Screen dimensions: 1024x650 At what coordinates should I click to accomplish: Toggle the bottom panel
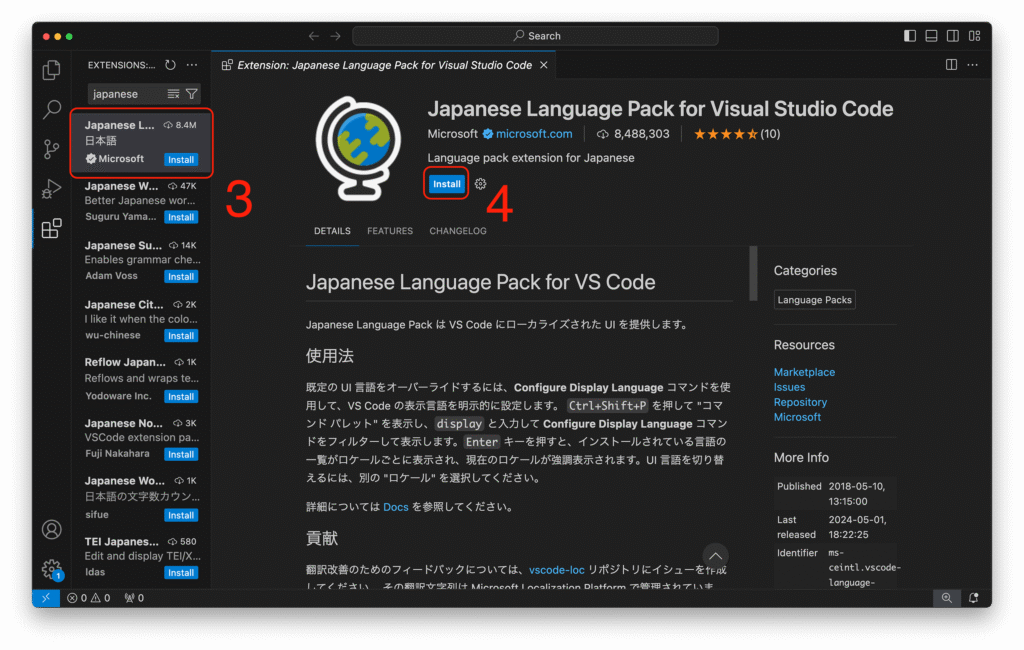[x=931, y=36]
